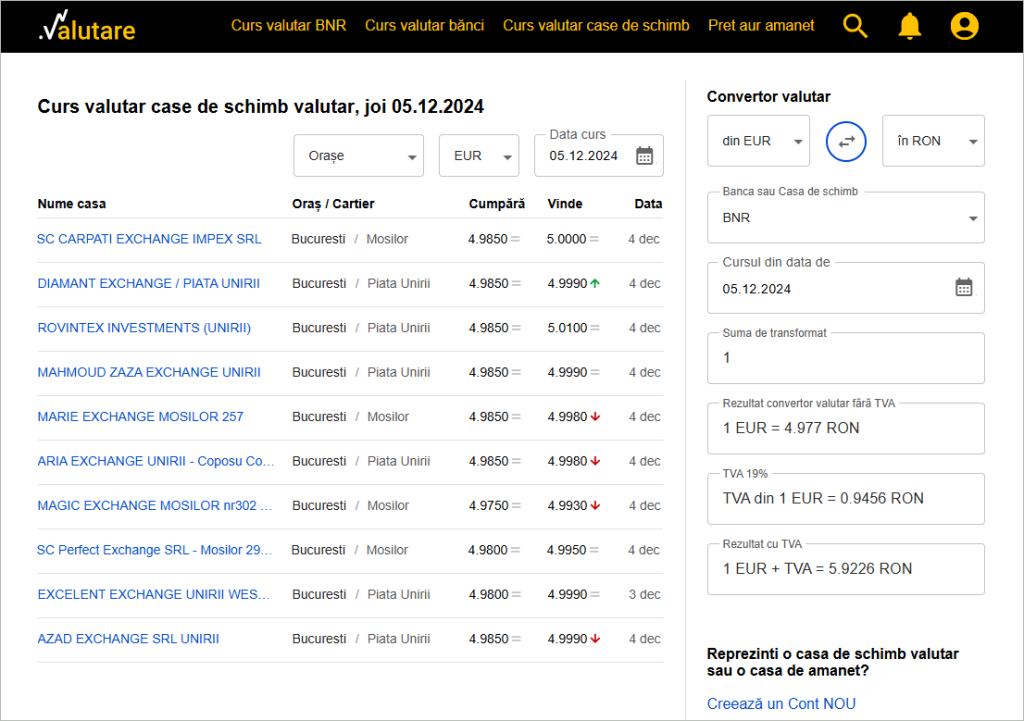
Task: Open the 'în RON' target currency dropdown
Action: (933, 141)
